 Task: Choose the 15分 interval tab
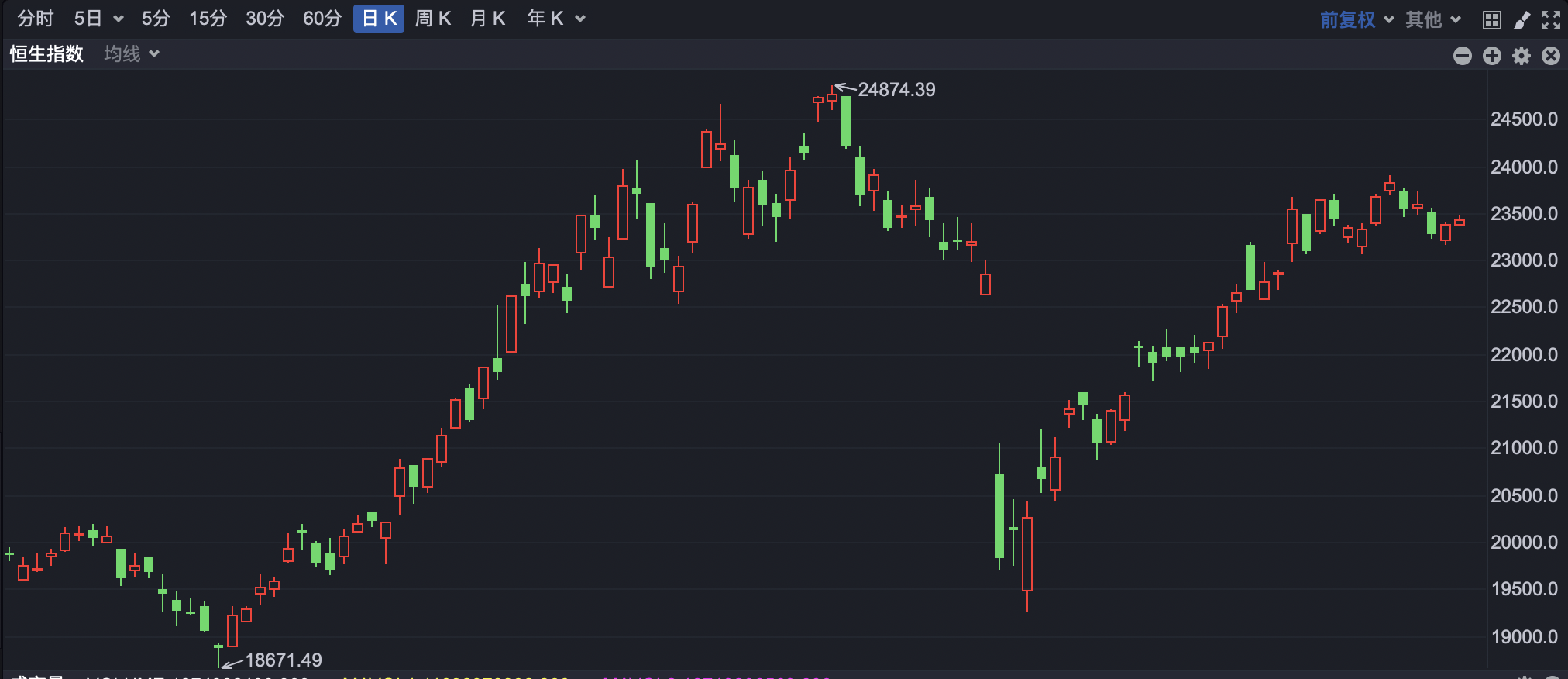208,19
